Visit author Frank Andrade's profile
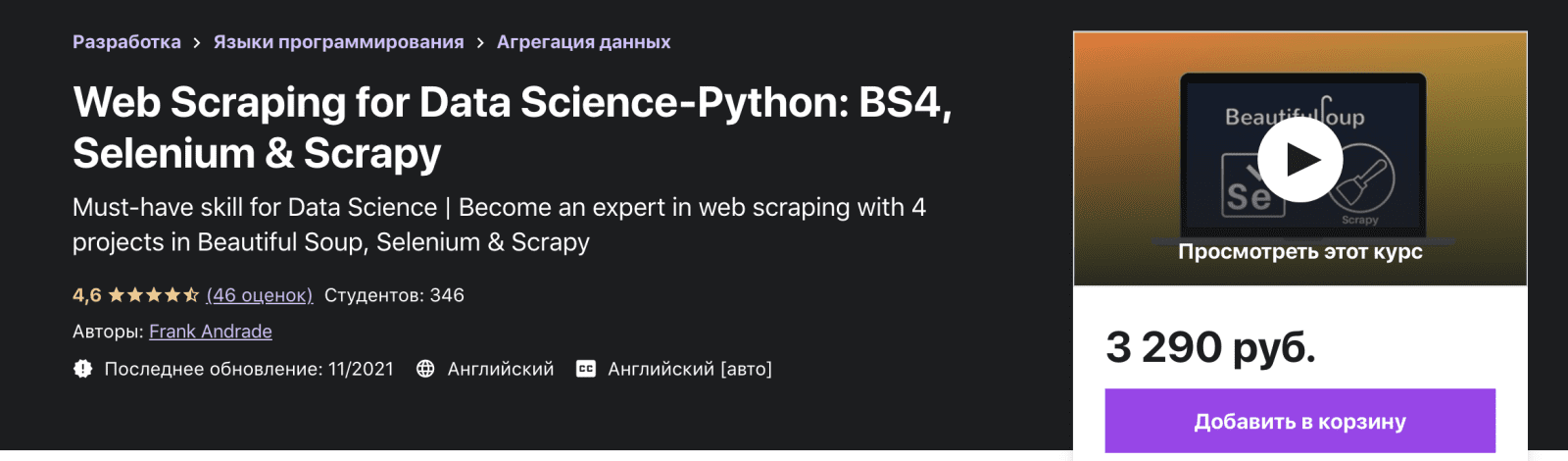The width and height of the screenshot is (1568, 461). (x=211, y=332)
